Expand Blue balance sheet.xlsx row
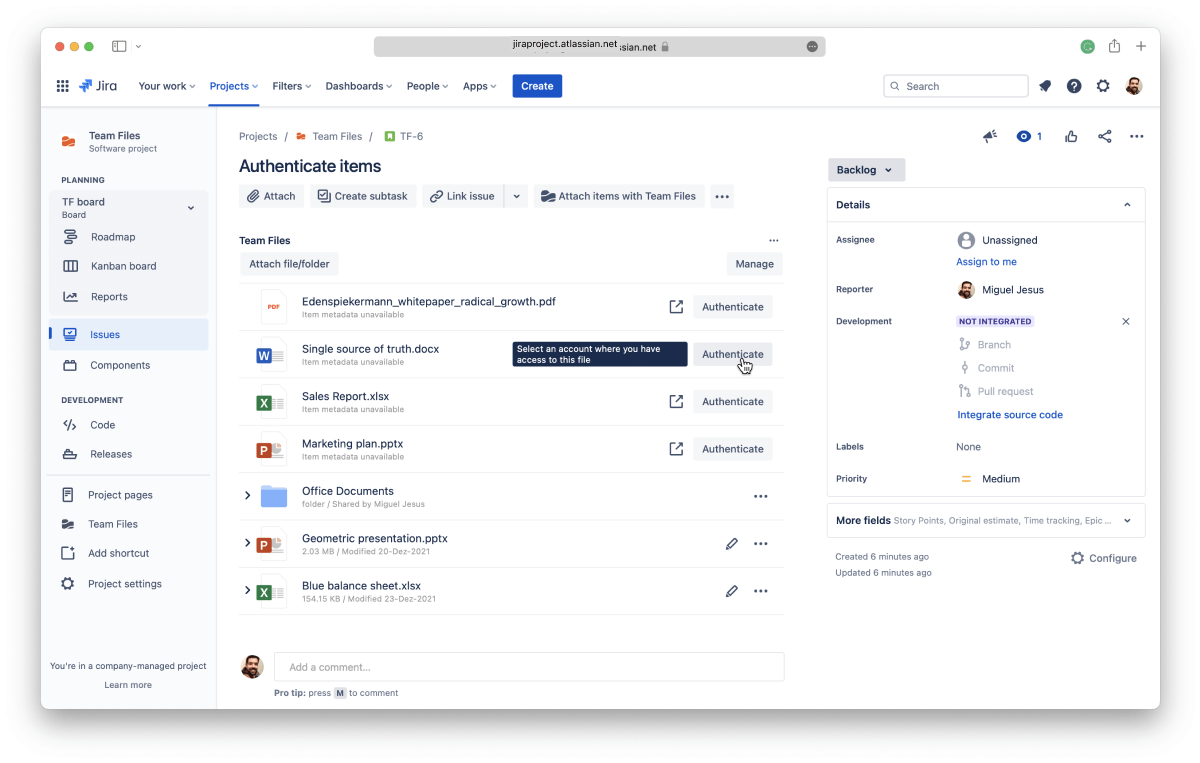The image size is (1200, 763). pos(248,591)
